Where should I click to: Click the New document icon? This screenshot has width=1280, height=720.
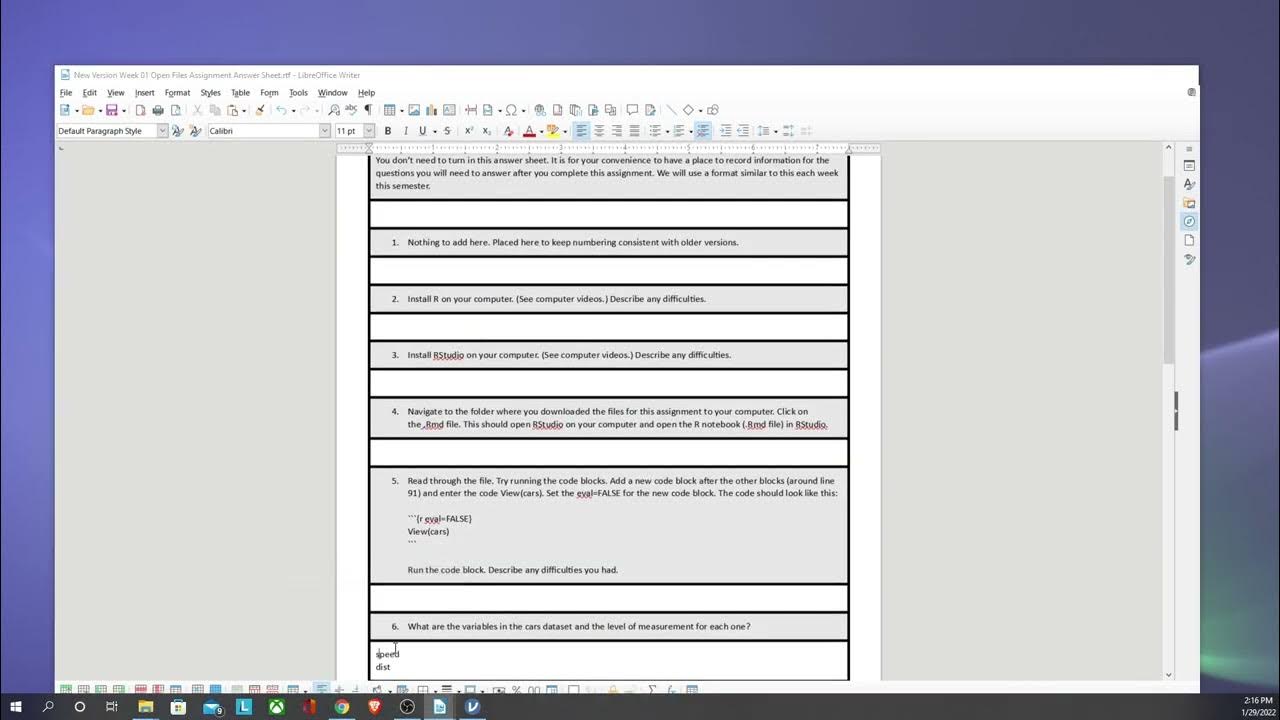point(65,110)
